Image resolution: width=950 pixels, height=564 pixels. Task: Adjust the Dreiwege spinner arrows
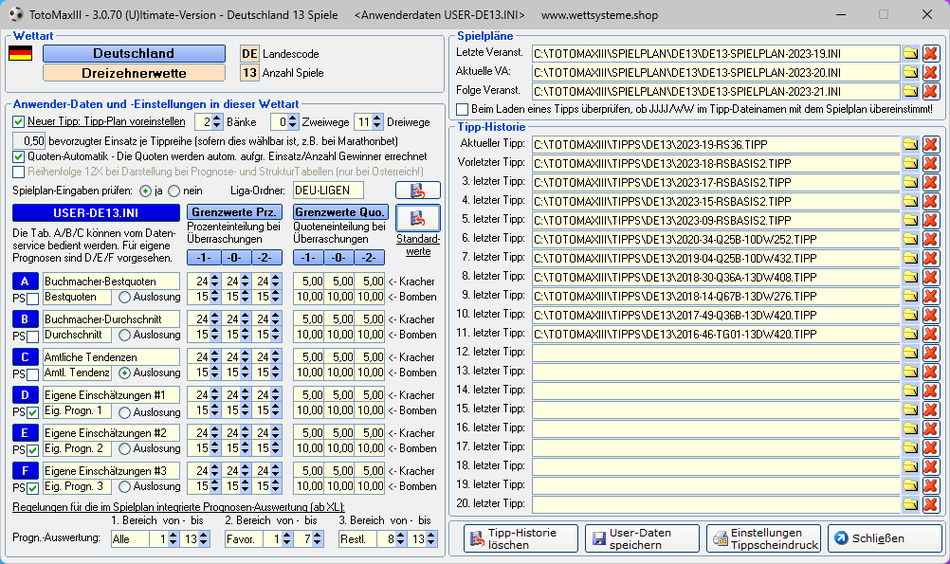point(377,122)
